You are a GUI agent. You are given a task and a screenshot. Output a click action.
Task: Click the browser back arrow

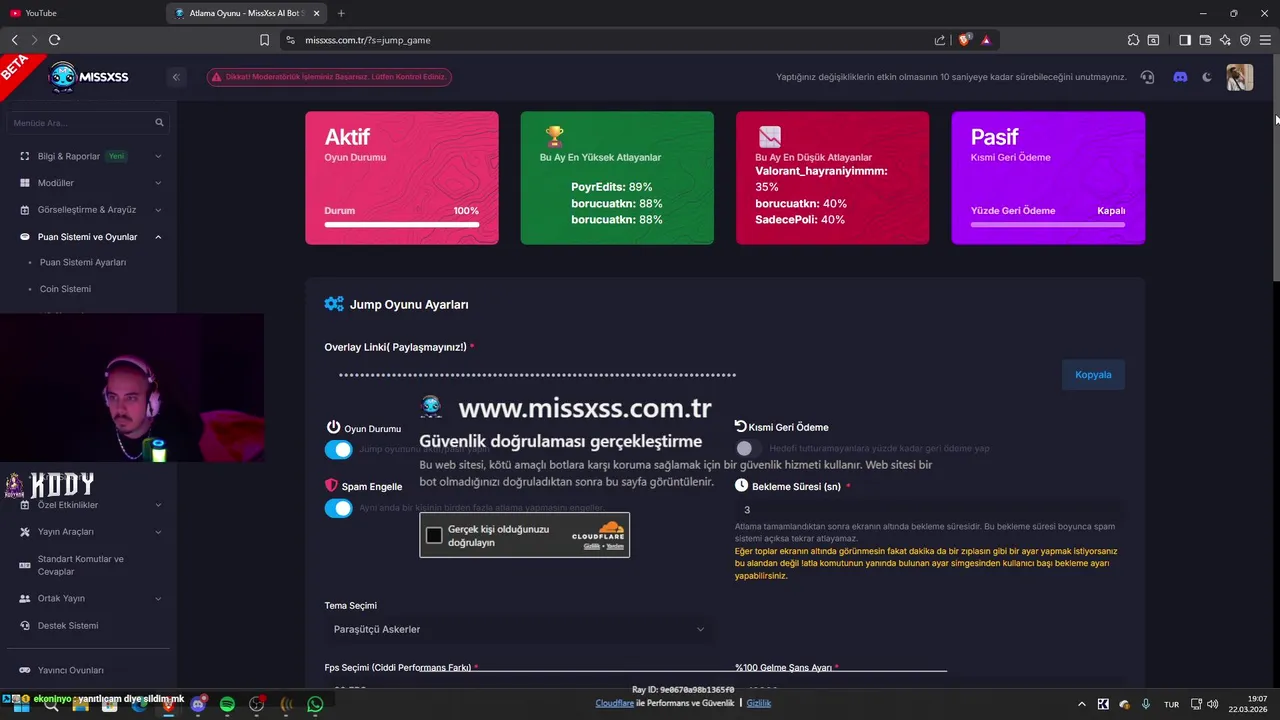click(14, 40)
